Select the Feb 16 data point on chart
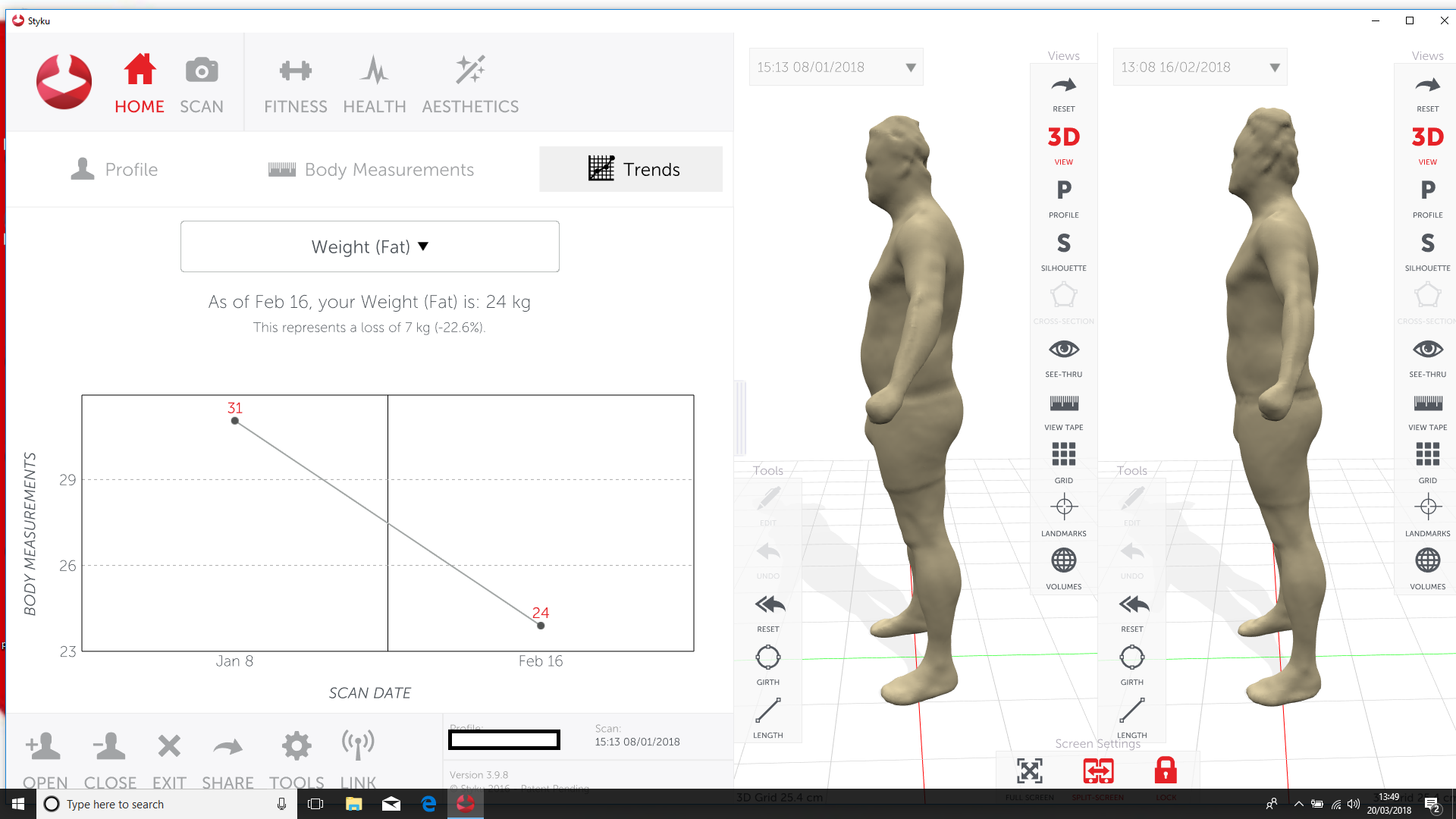1456x819 pixels. (x=541, y=626)
